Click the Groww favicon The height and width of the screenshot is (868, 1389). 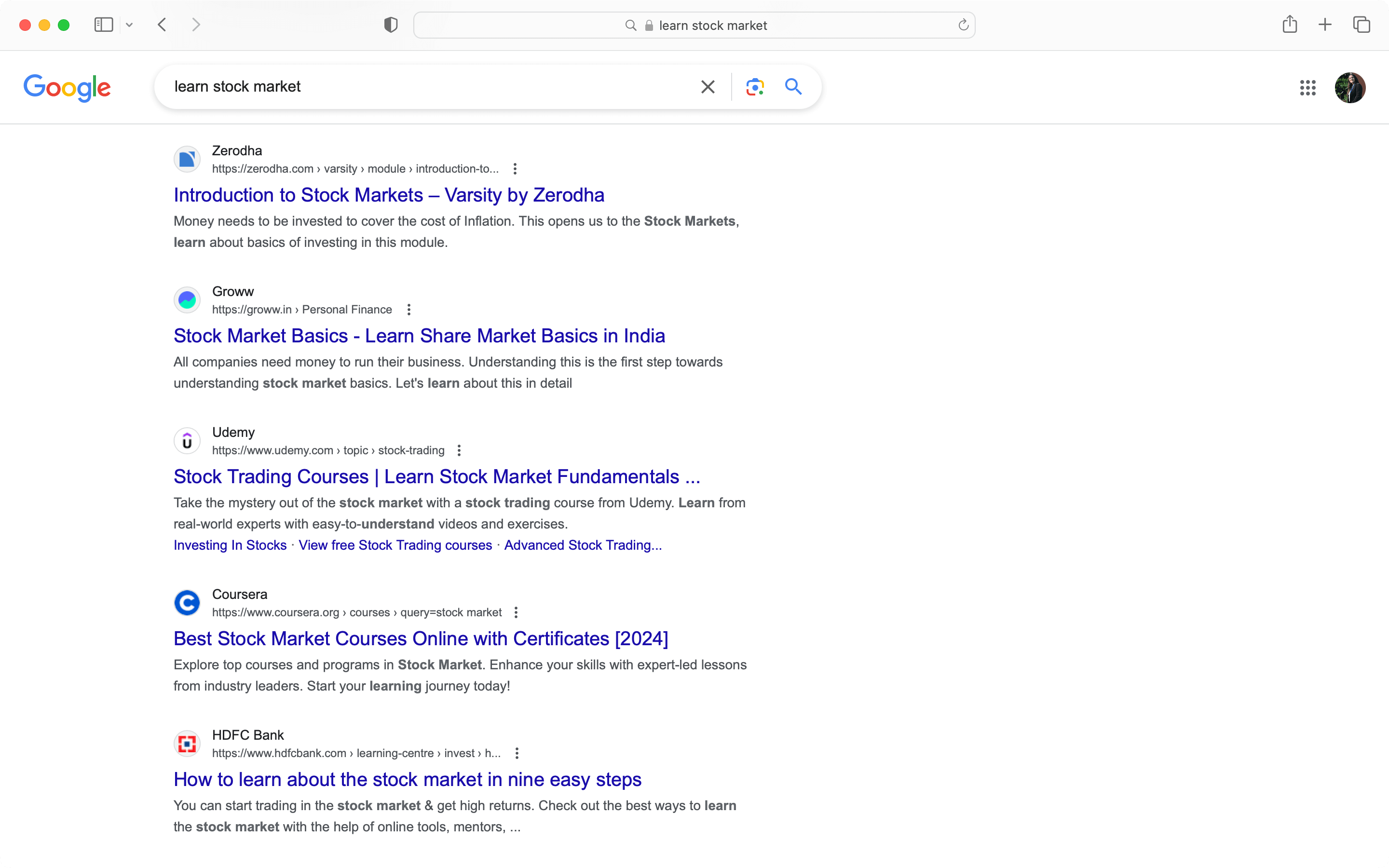coord(187,299)
